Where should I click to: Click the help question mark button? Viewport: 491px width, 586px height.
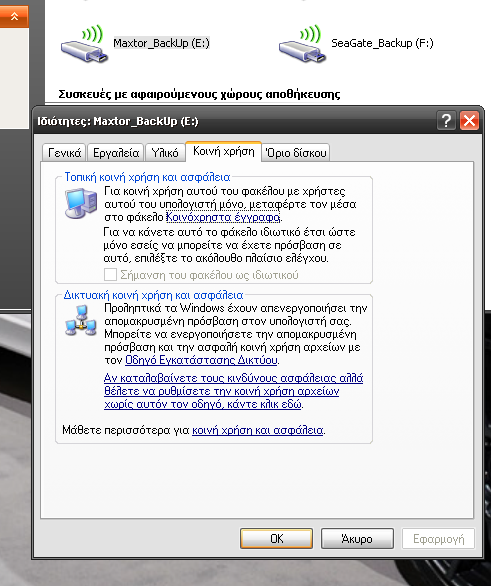pos(446,121)
